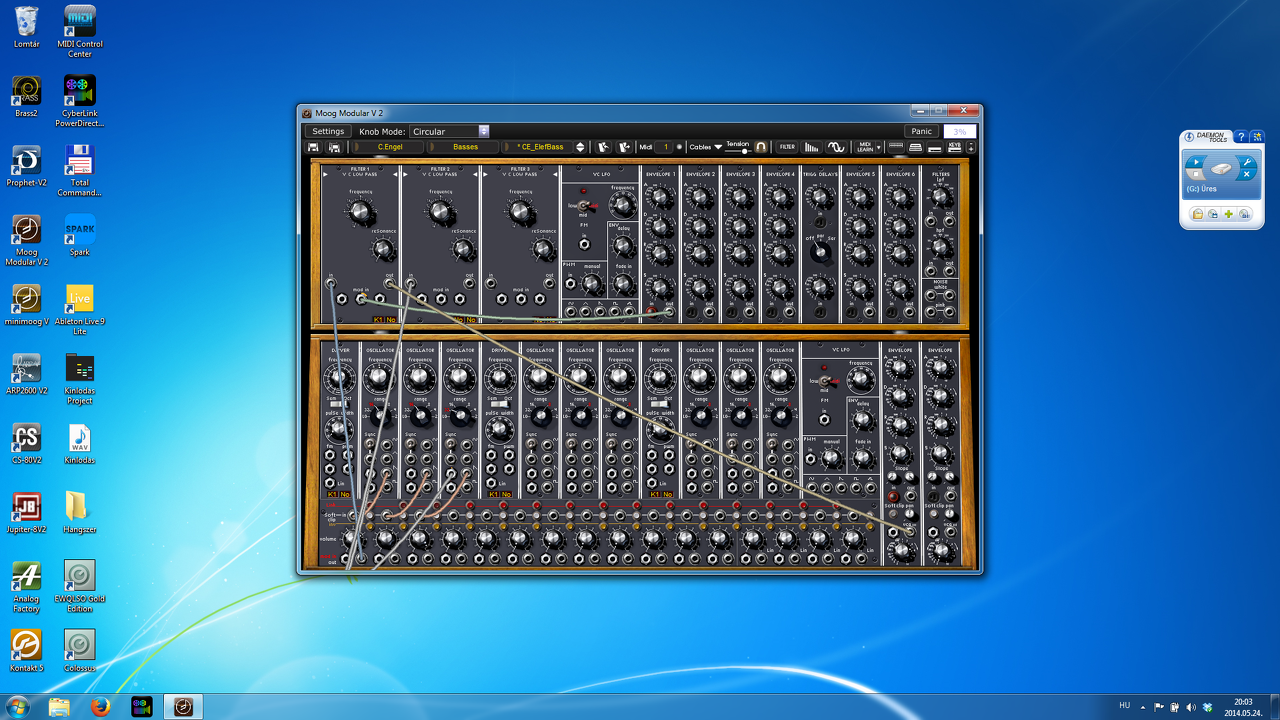This screenshot has height=720, width=1280.
Task: Select the Analog Factory desktop icon
Action: click(27, 586)
